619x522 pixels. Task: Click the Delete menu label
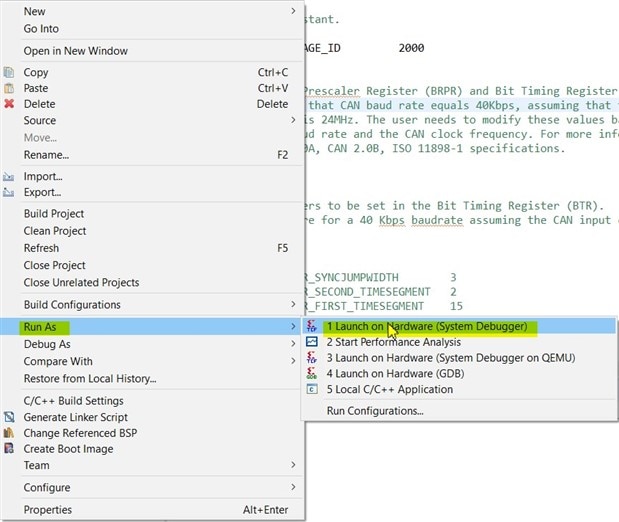pyautogui.click(x=39, y=104)
